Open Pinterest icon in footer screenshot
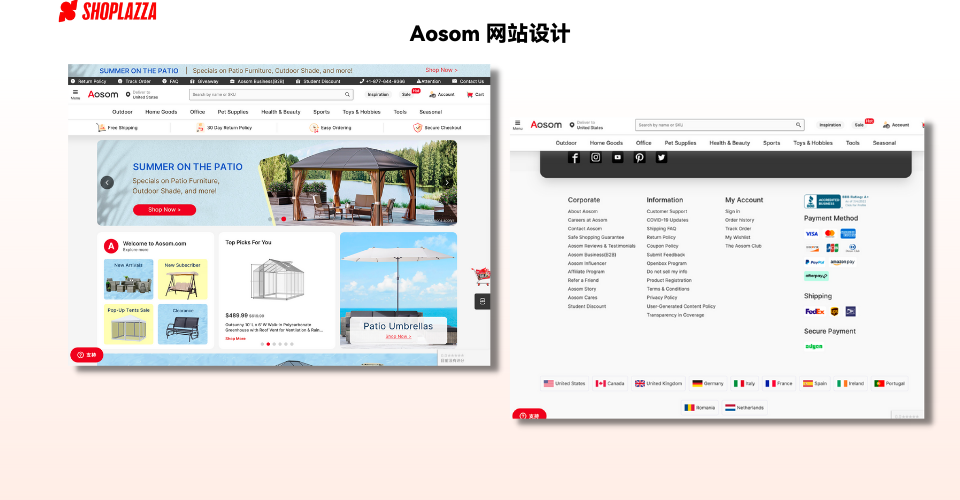Image resolution: width=960 pixels, height=500 pixels. tap(640, 157)
